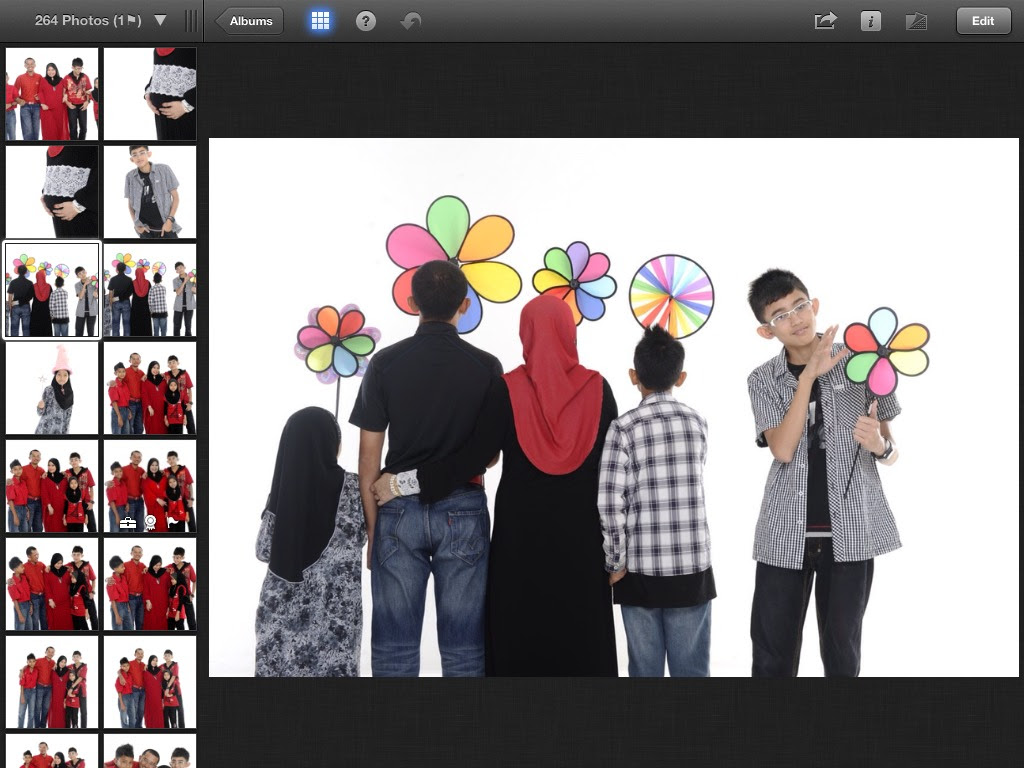Select the three people in red thumbnail

pyautogui.click(x=52, y=94)
